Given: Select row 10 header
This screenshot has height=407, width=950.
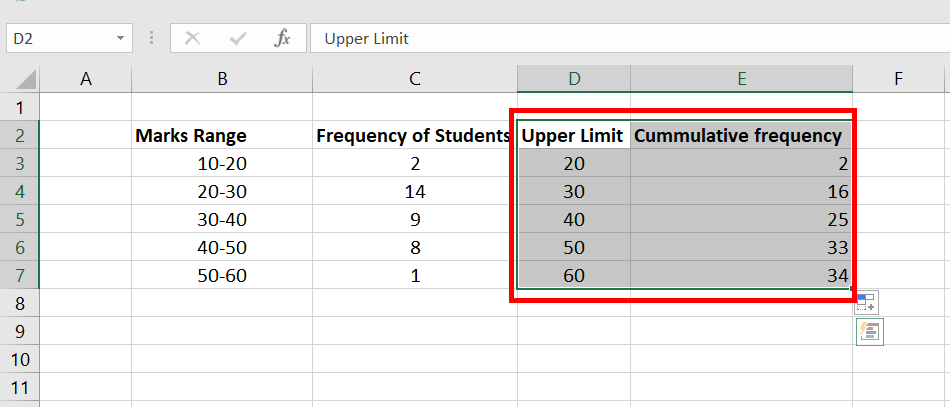Looking at the screenshot, I should [20, 359].
